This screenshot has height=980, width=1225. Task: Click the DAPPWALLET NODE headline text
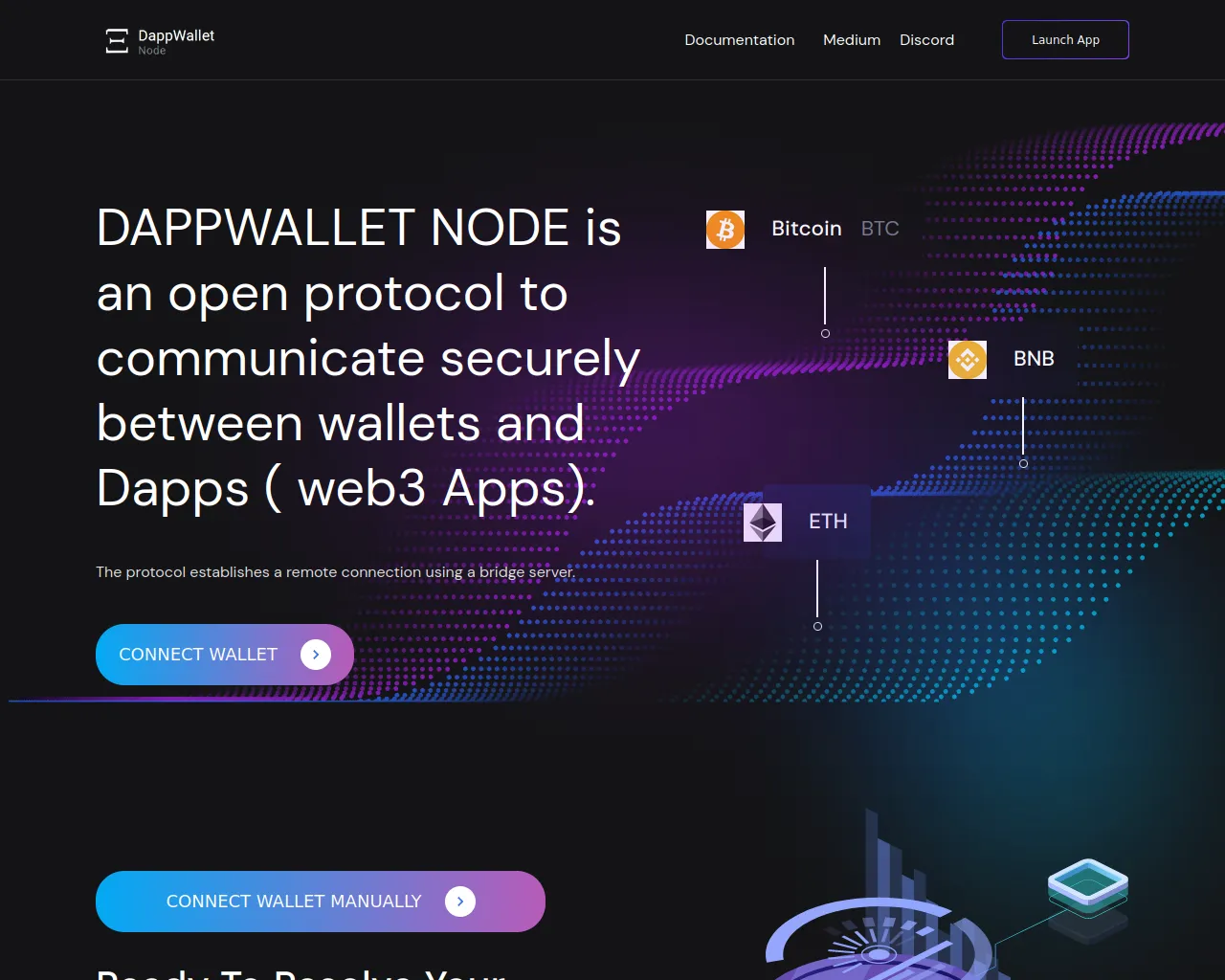(368, 358)
